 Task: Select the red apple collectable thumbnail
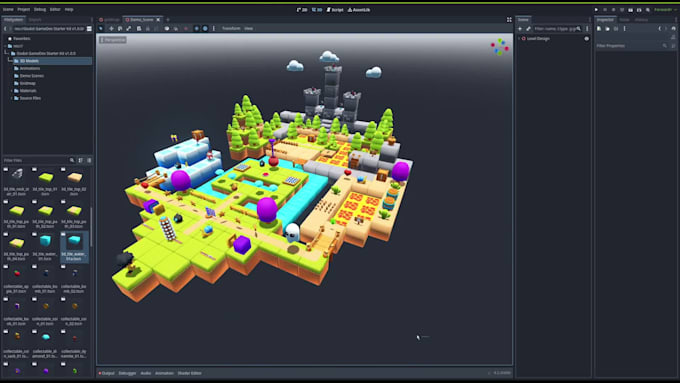tap(17, 274)
